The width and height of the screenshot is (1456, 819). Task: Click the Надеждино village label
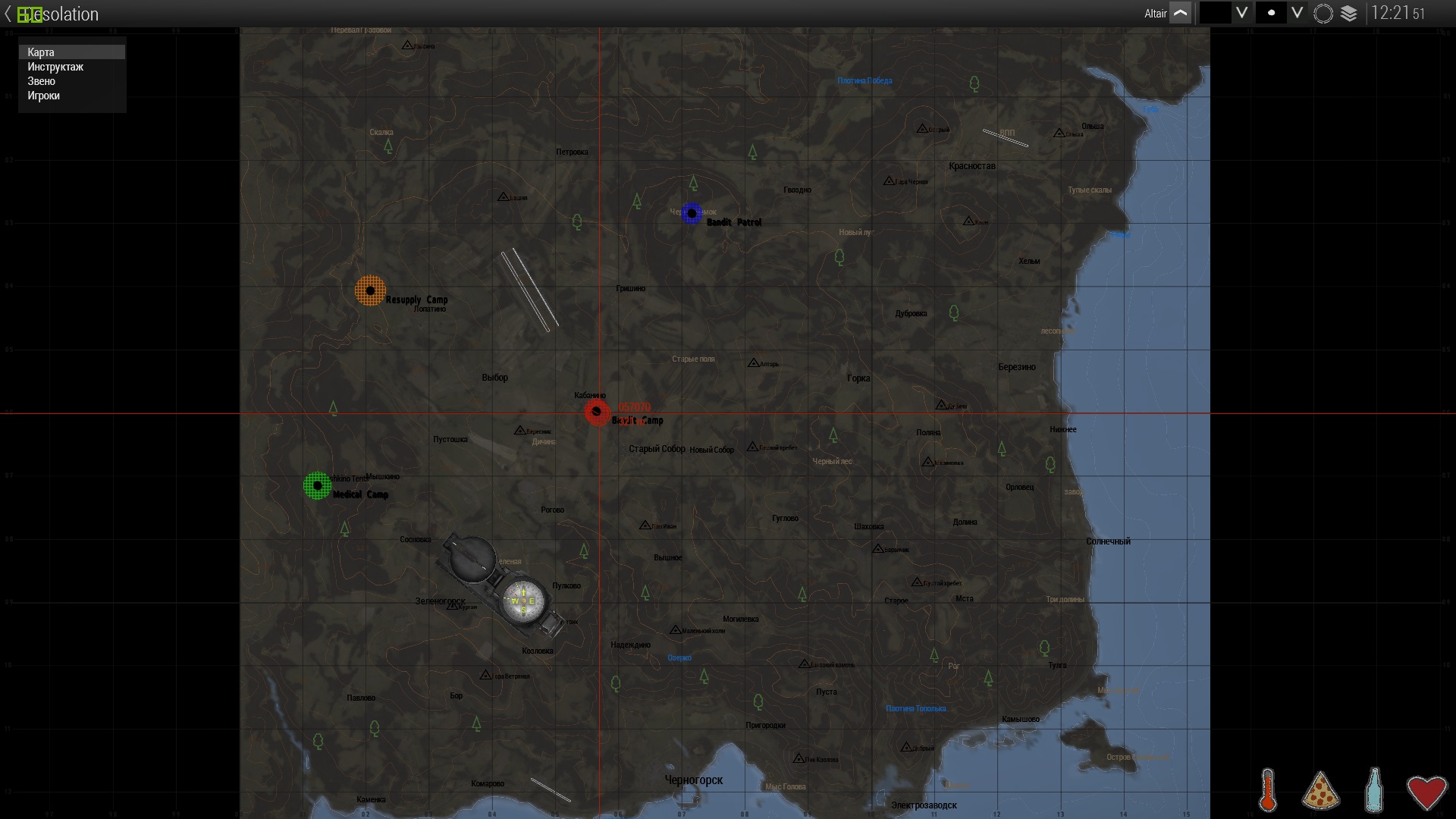pos(630,645)
